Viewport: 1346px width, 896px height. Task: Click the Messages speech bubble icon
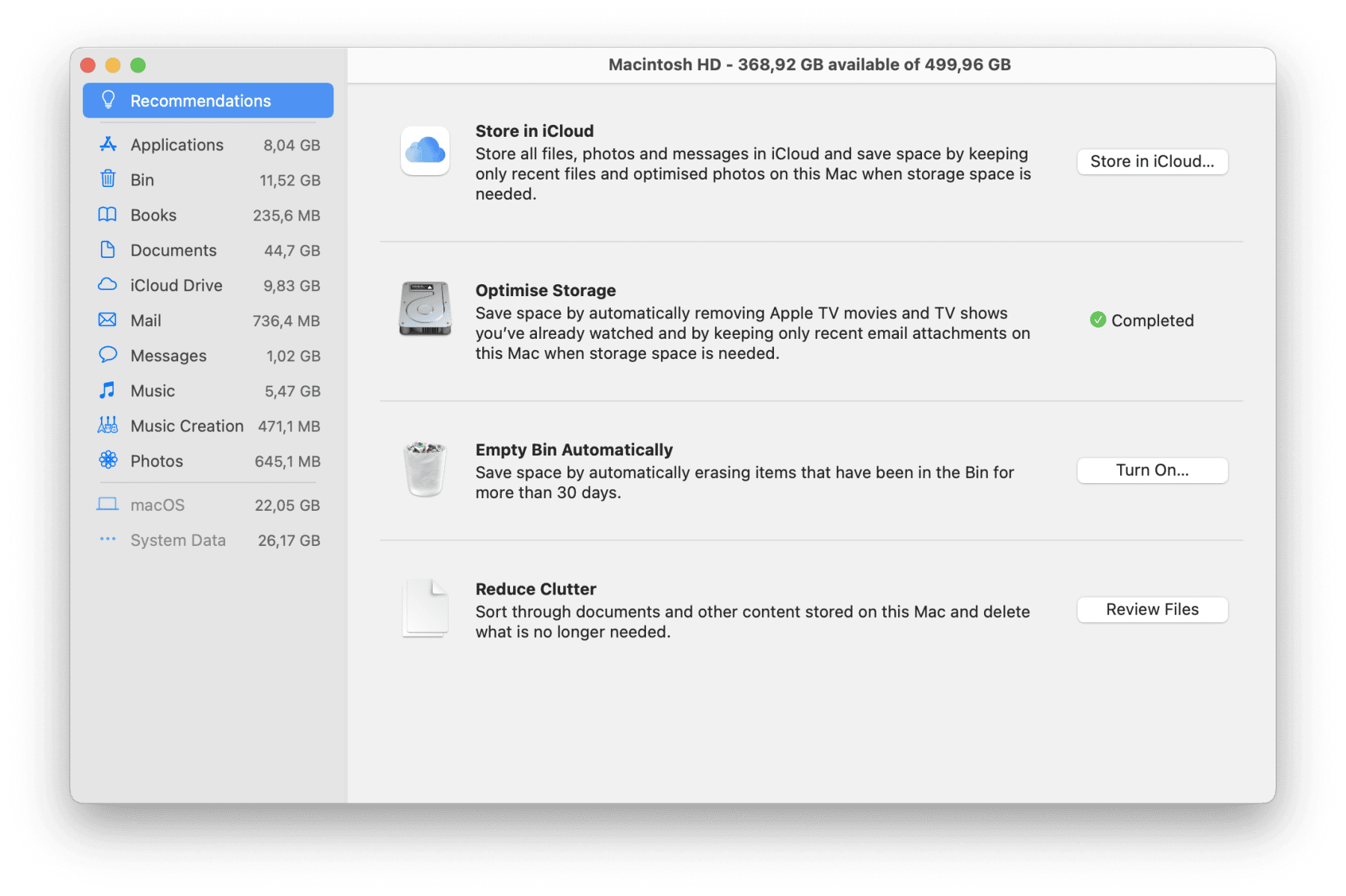coord(108,355)
